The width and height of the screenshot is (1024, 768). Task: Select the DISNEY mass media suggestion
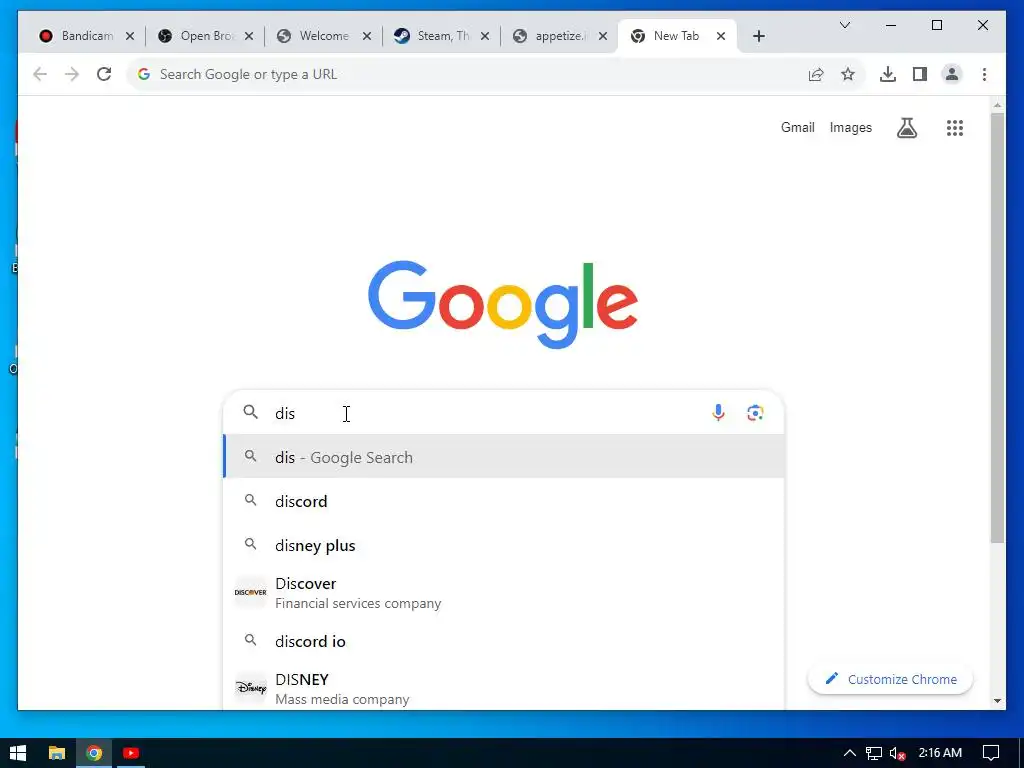point(504,688)
